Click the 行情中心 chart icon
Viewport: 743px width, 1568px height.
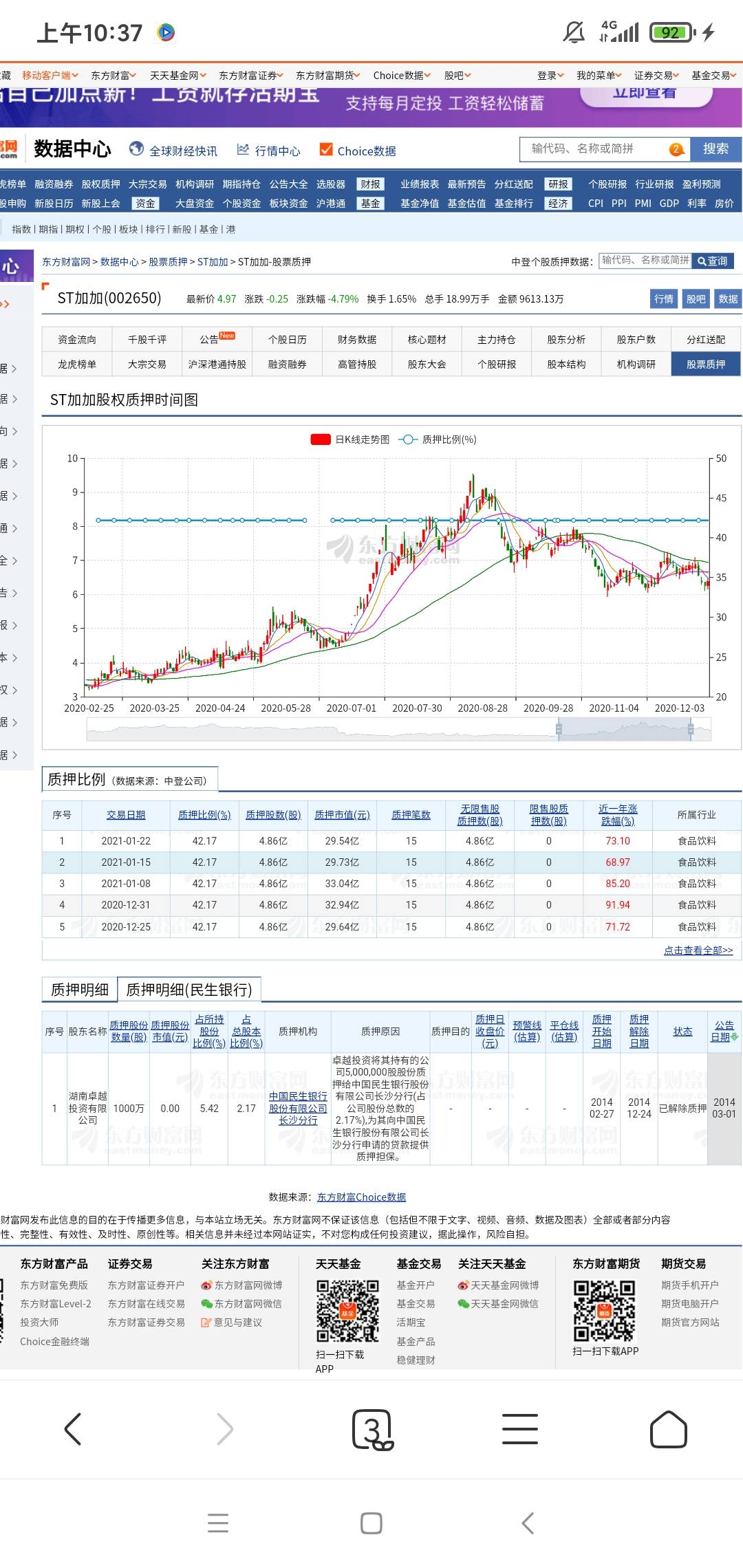click(x=243, y=149)
